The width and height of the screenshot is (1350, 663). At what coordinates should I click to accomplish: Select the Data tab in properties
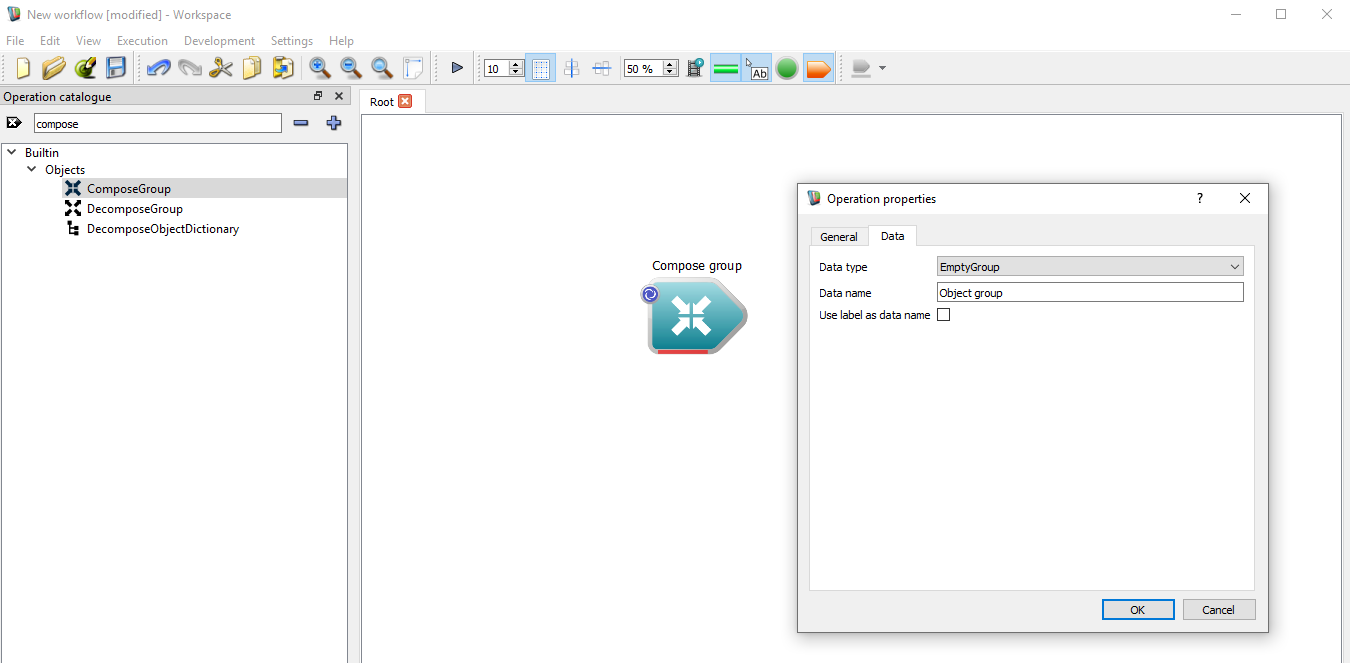tap(893, 236)
